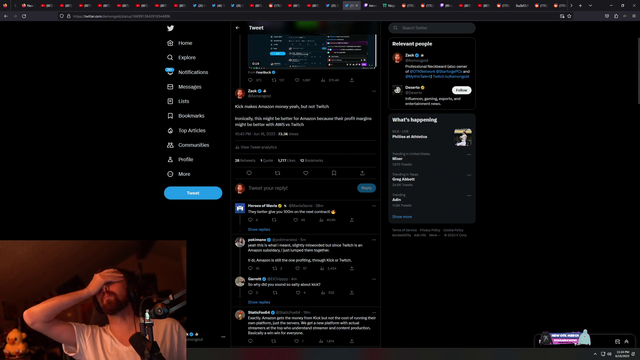Open Mixer trending topic
Screen dimensions: 640x360
398,159
